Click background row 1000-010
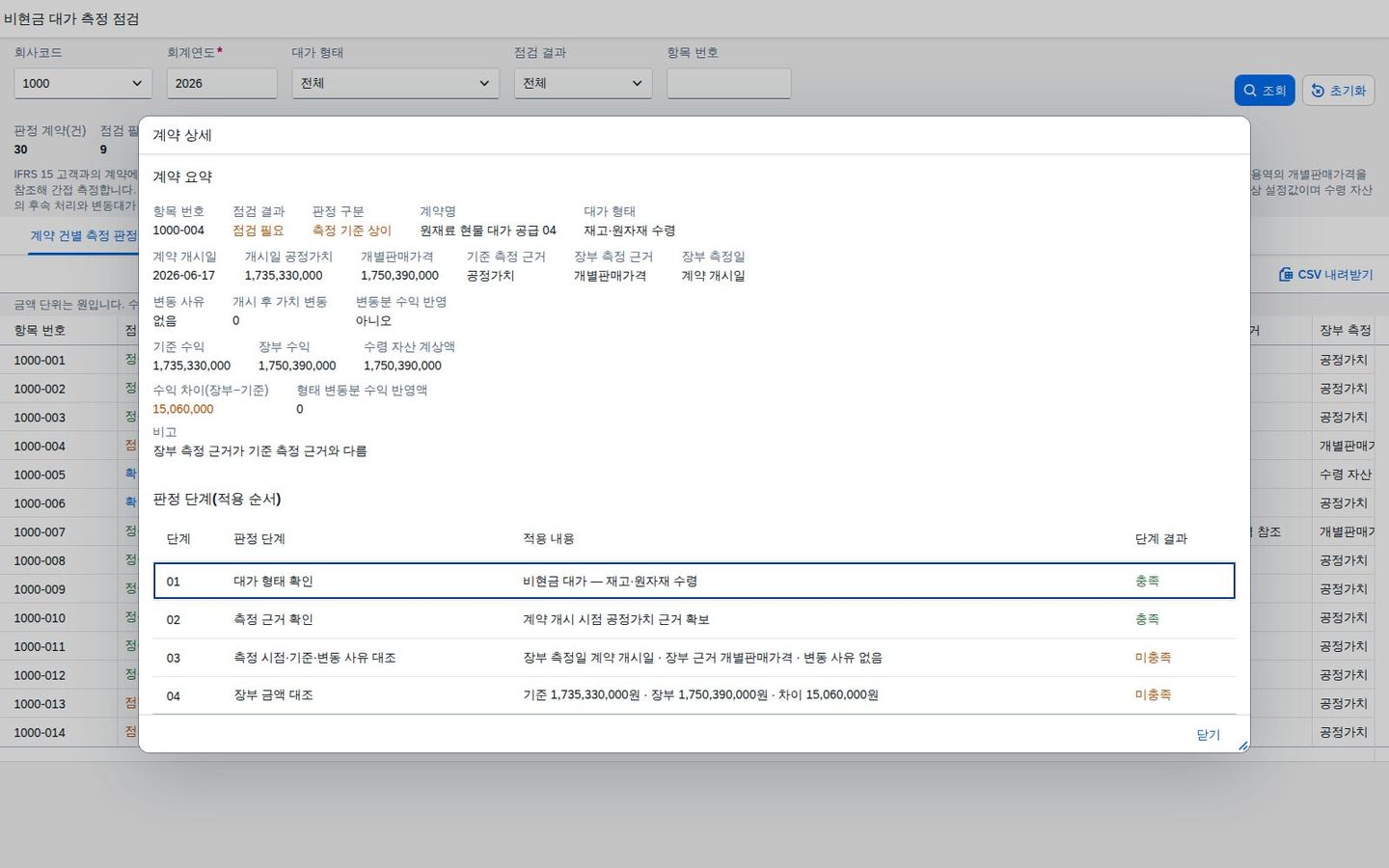 pos(40,617)
